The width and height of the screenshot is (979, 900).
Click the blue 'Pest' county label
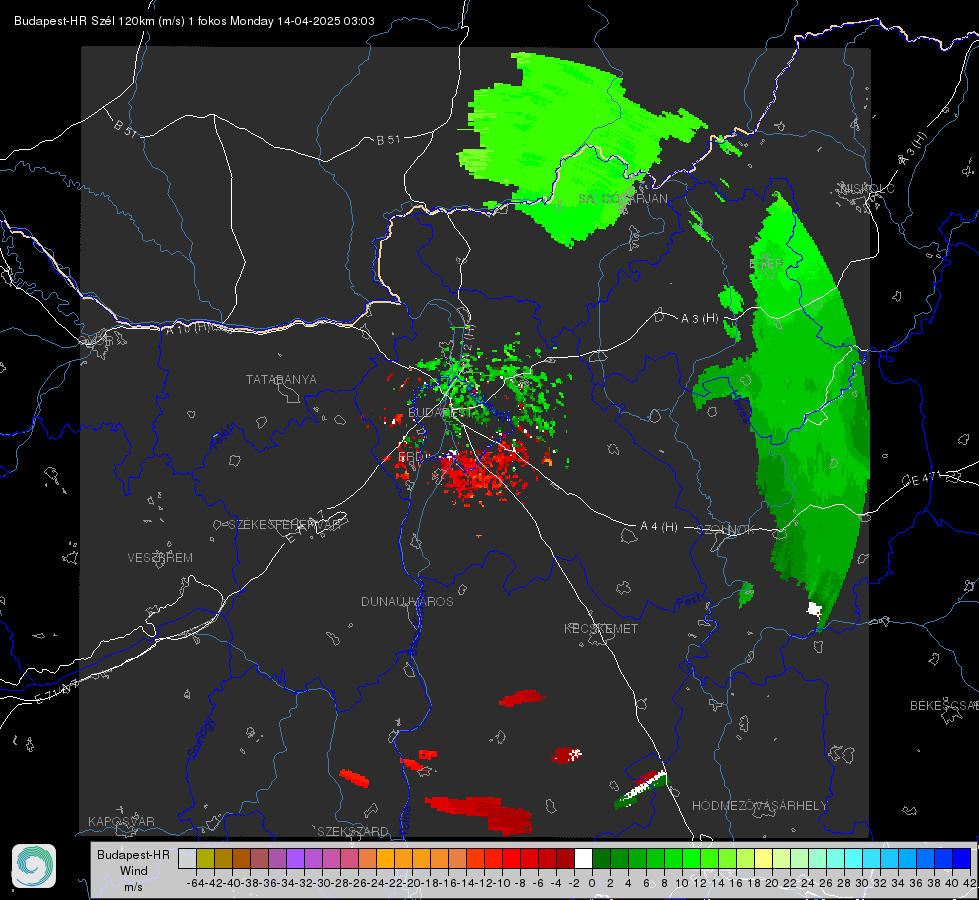(x=687, y=603)
